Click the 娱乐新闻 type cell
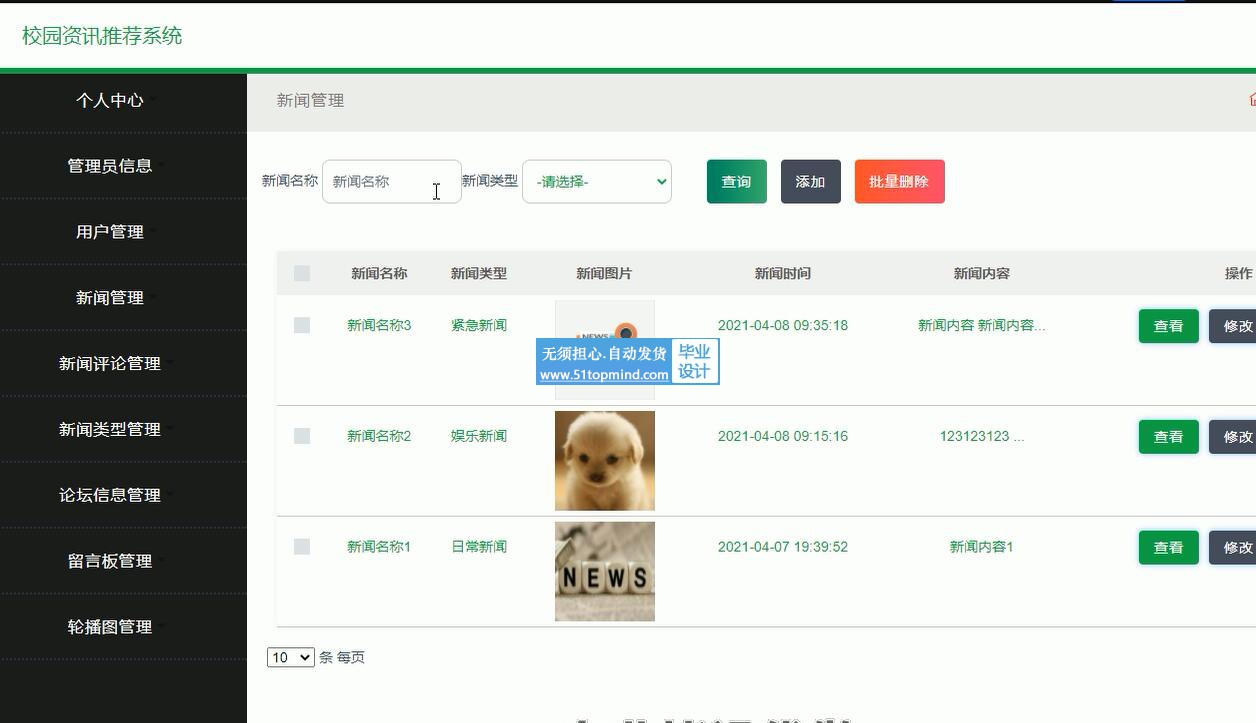Image resolution: width=1256 pixels, height=723 pixels. point(479,436)
